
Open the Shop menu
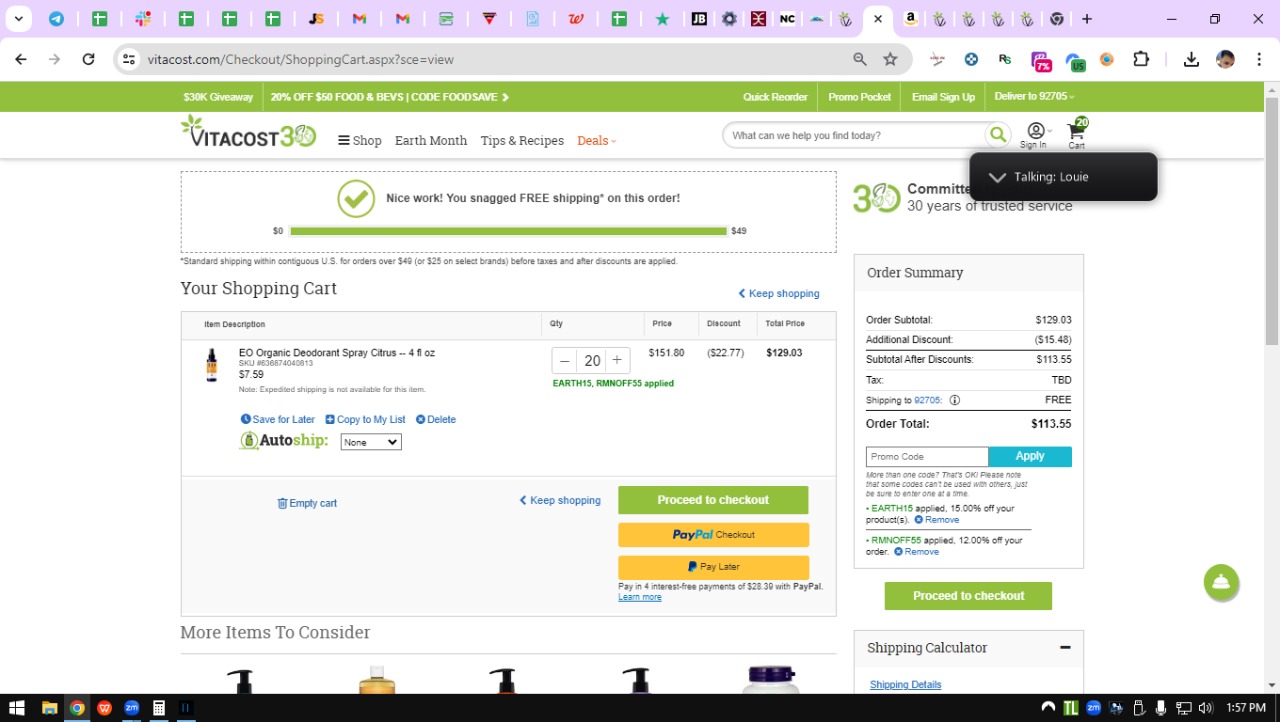[360, 141]
